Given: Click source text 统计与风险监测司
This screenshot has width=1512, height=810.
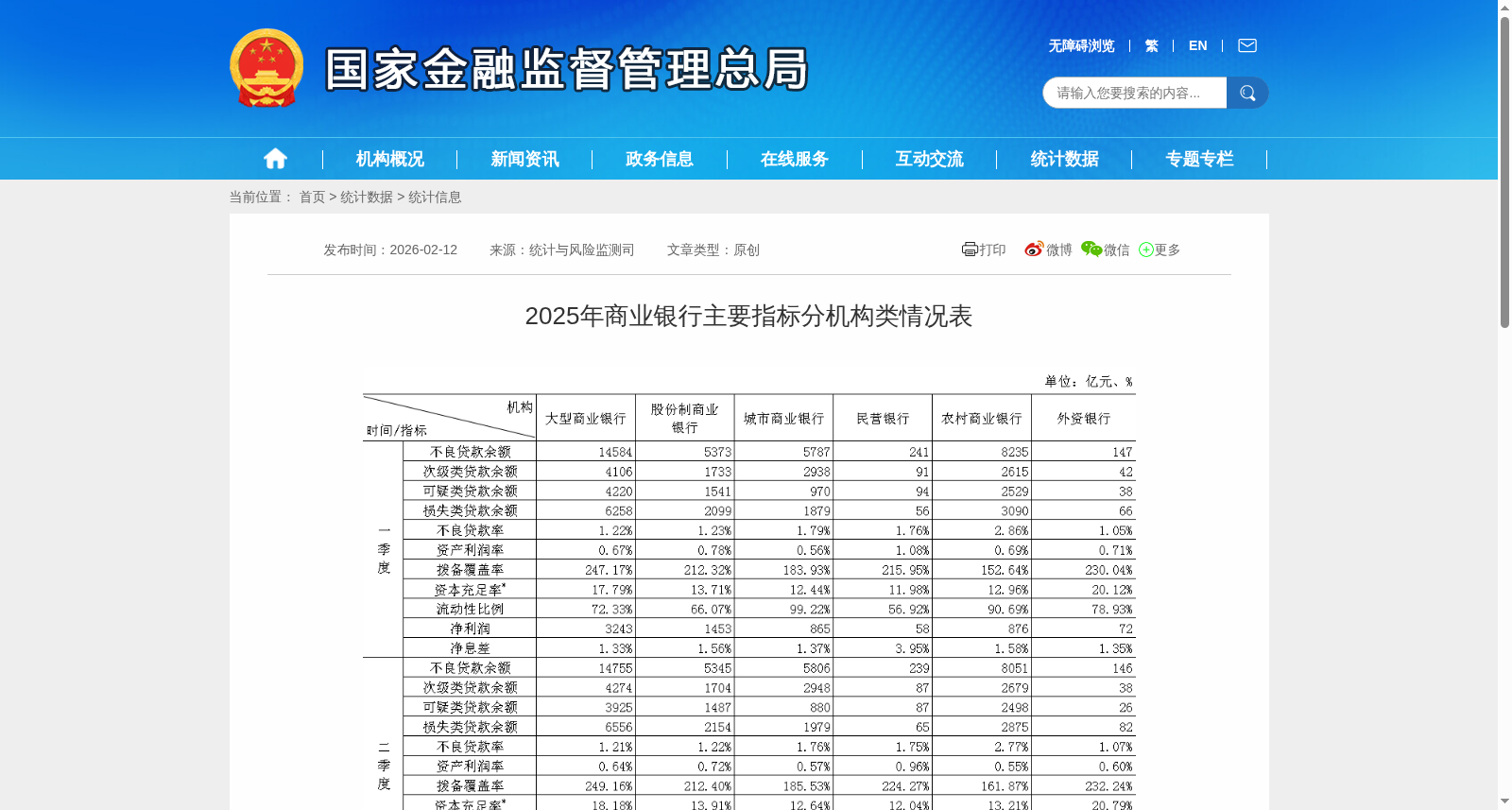Looking at the screenshot, I should 581,250.
